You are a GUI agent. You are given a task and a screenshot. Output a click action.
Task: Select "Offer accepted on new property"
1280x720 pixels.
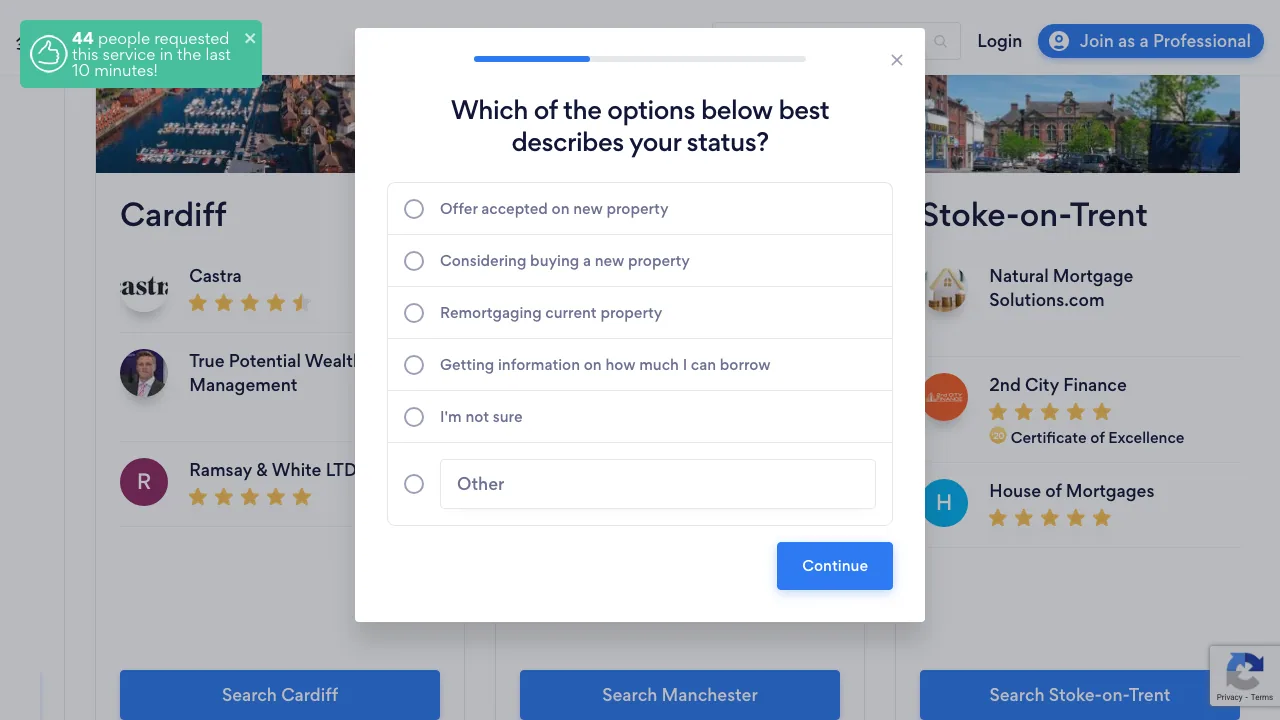pyautogui.click(x=414, y=209)
